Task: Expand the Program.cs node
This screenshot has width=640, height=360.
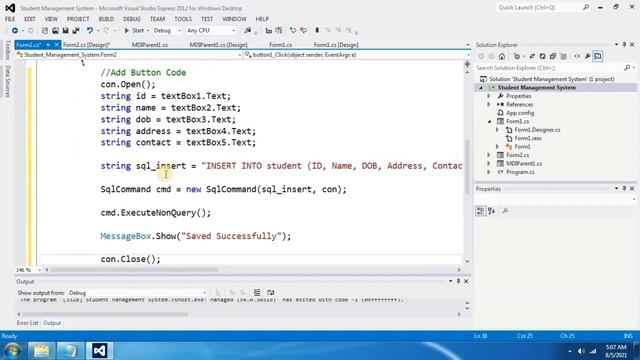Action: (489, 172)
